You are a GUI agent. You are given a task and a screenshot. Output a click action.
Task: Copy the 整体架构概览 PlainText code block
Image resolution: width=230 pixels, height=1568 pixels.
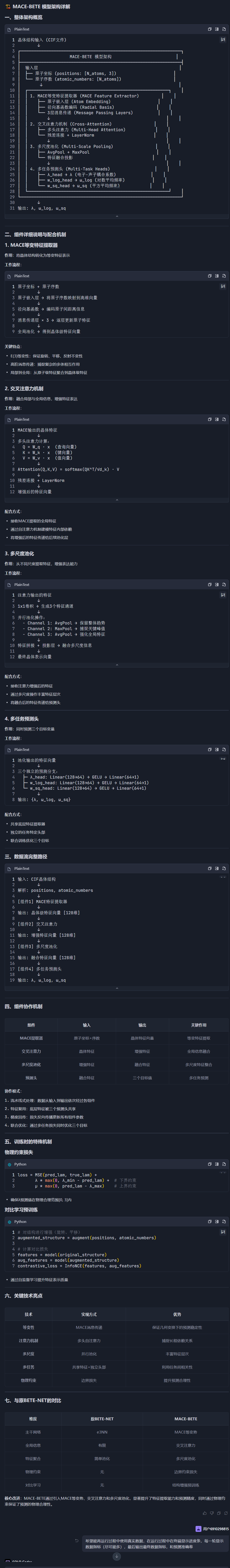(x=210, y=29)
